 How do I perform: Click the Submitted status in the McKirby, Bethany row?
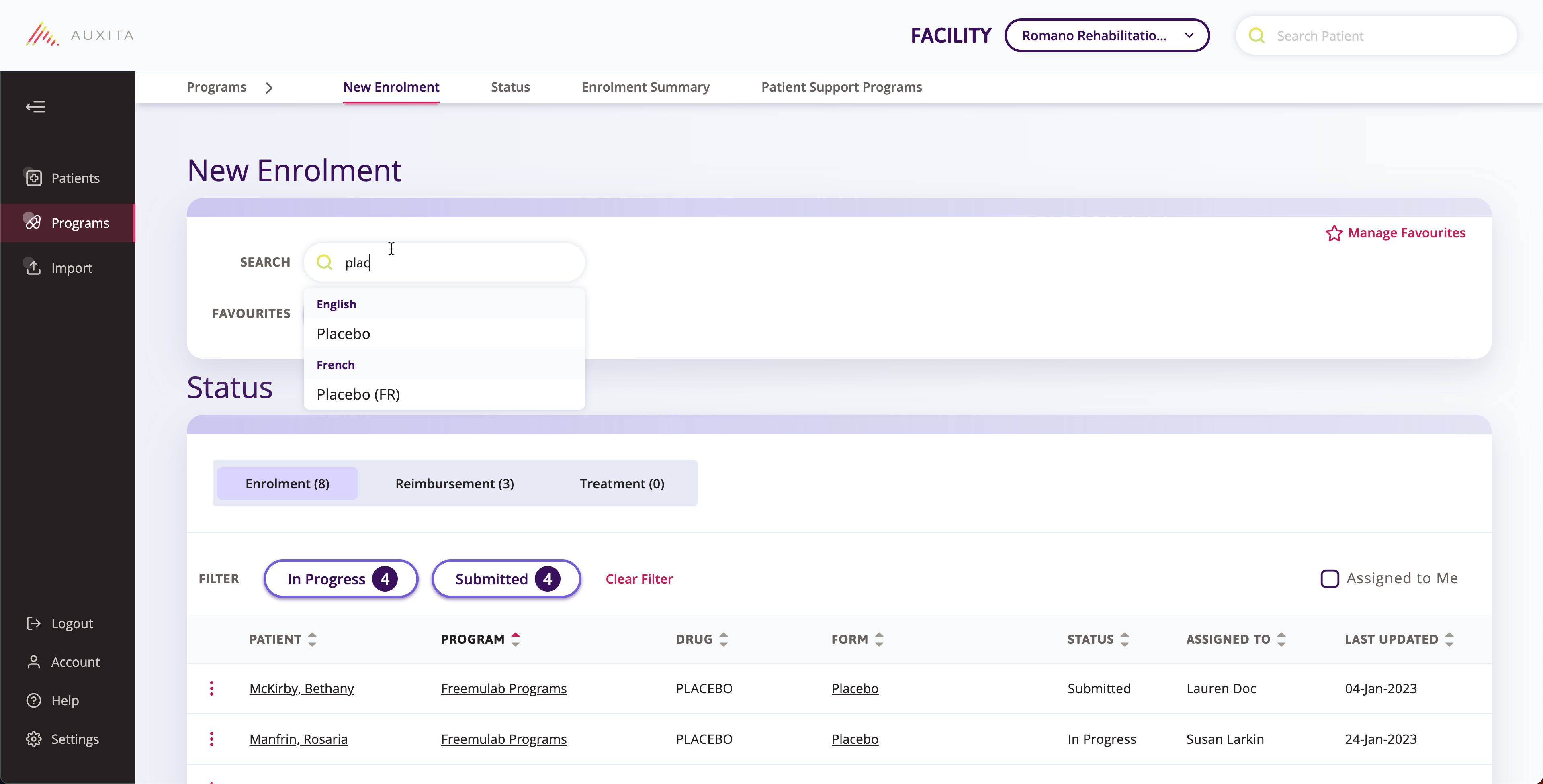pyautogui.click(x=1099, y=688)
